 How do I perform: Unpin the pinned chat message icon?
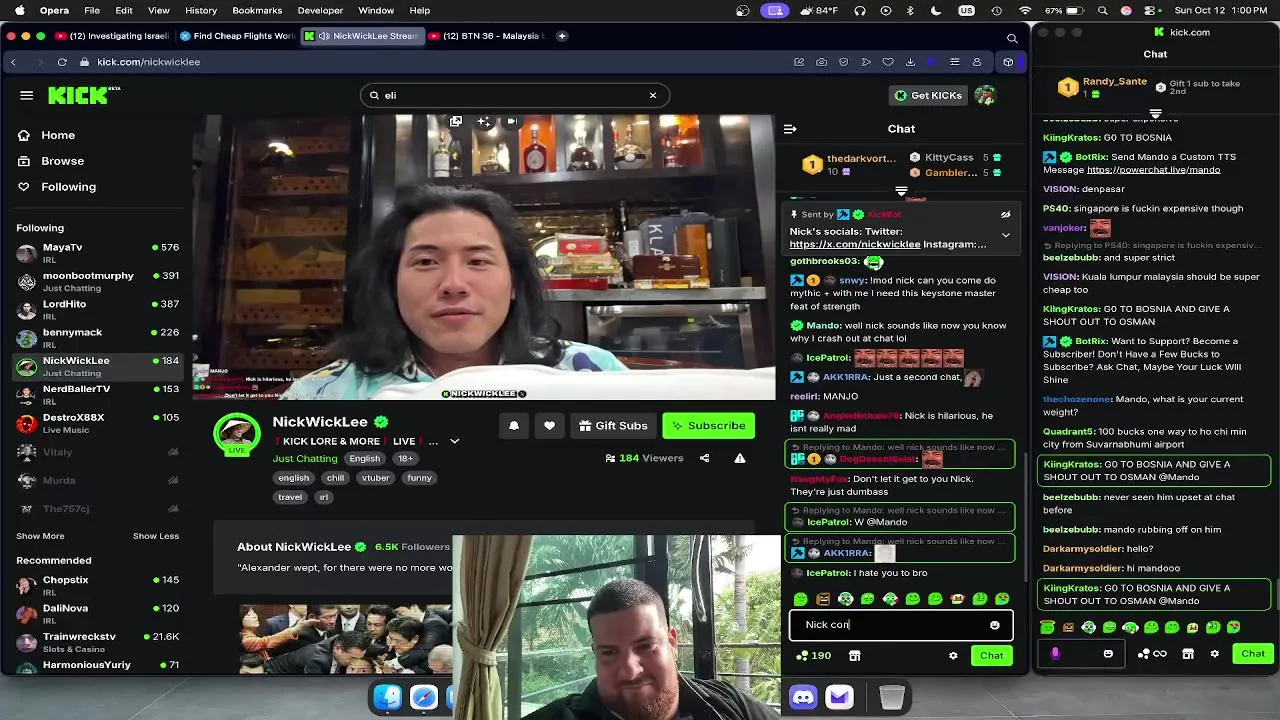[1006, 214]
